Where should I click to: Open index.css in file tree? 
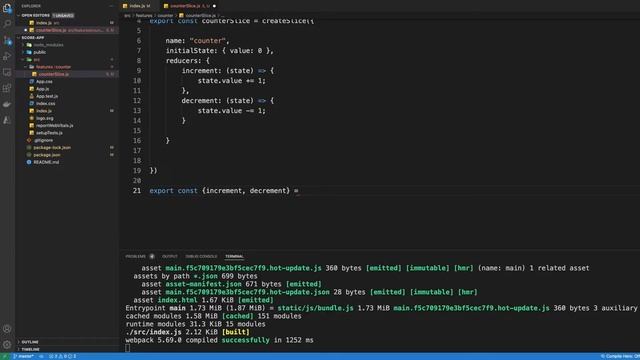tap(46, 104)
